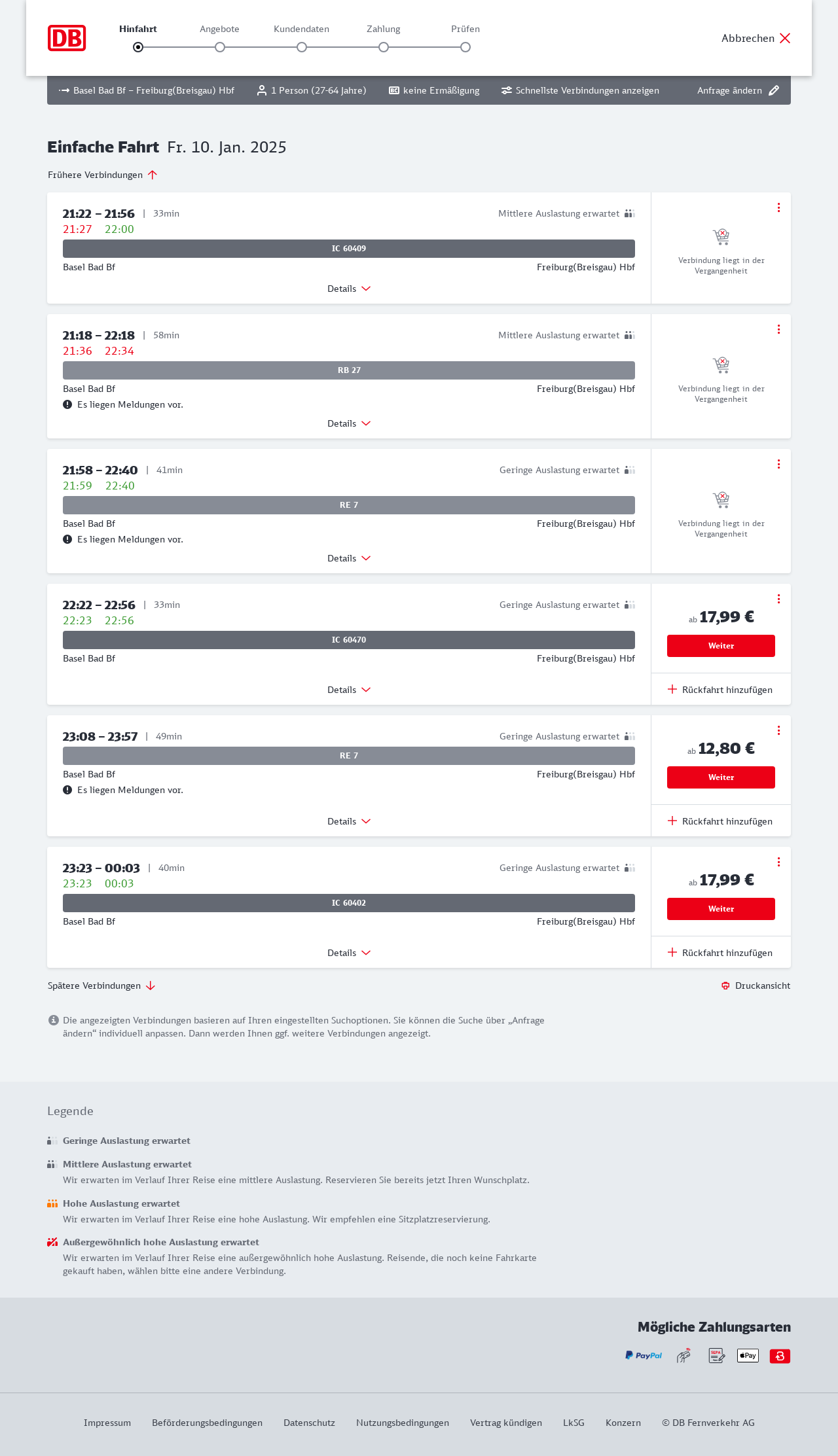Expand Details for IC 60402 connection
This screenshot has height=1456, width=838.
(x=349, y=953)
